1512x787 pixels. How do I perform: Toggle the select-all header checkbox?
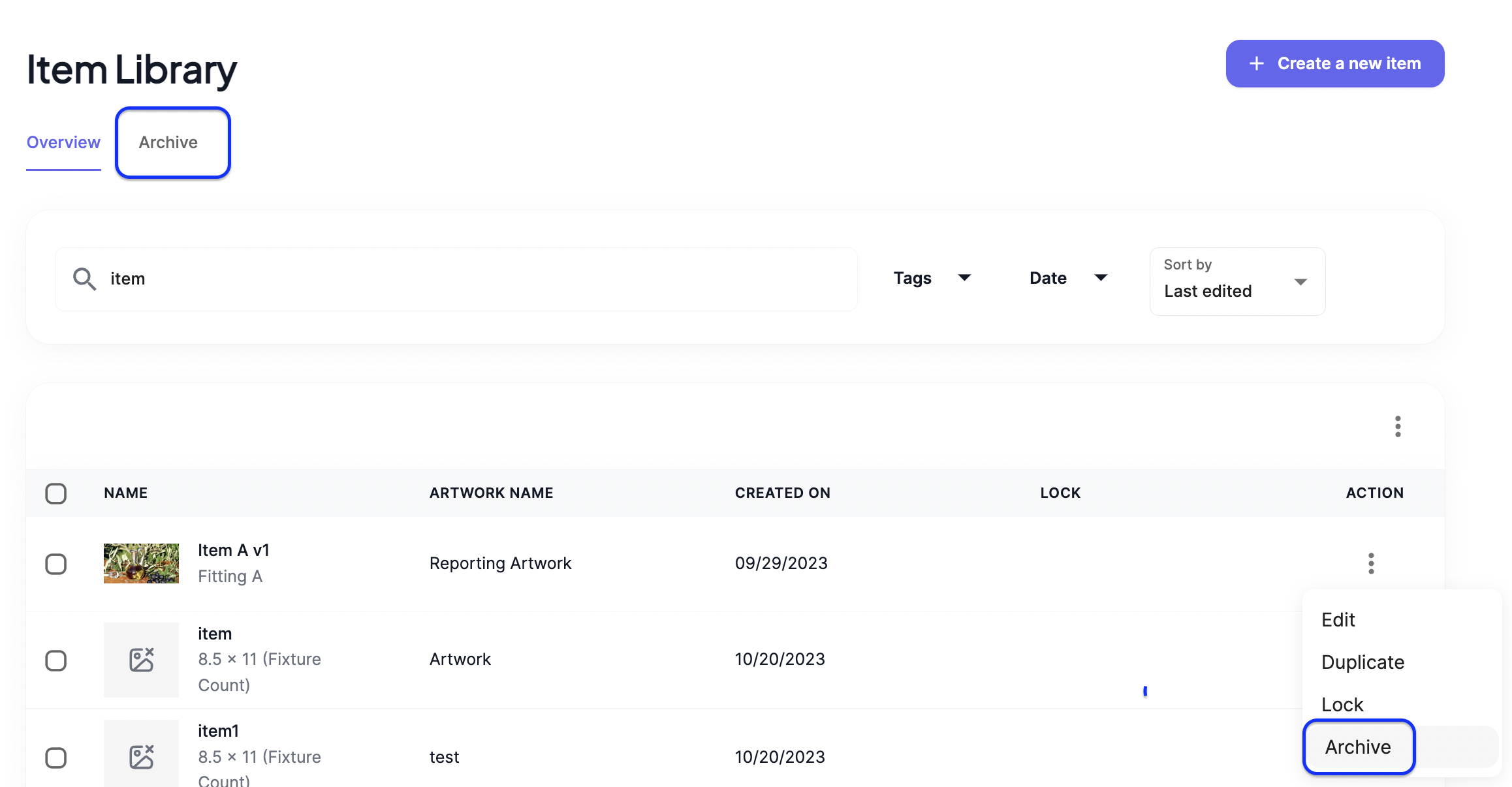click(56, 493)
